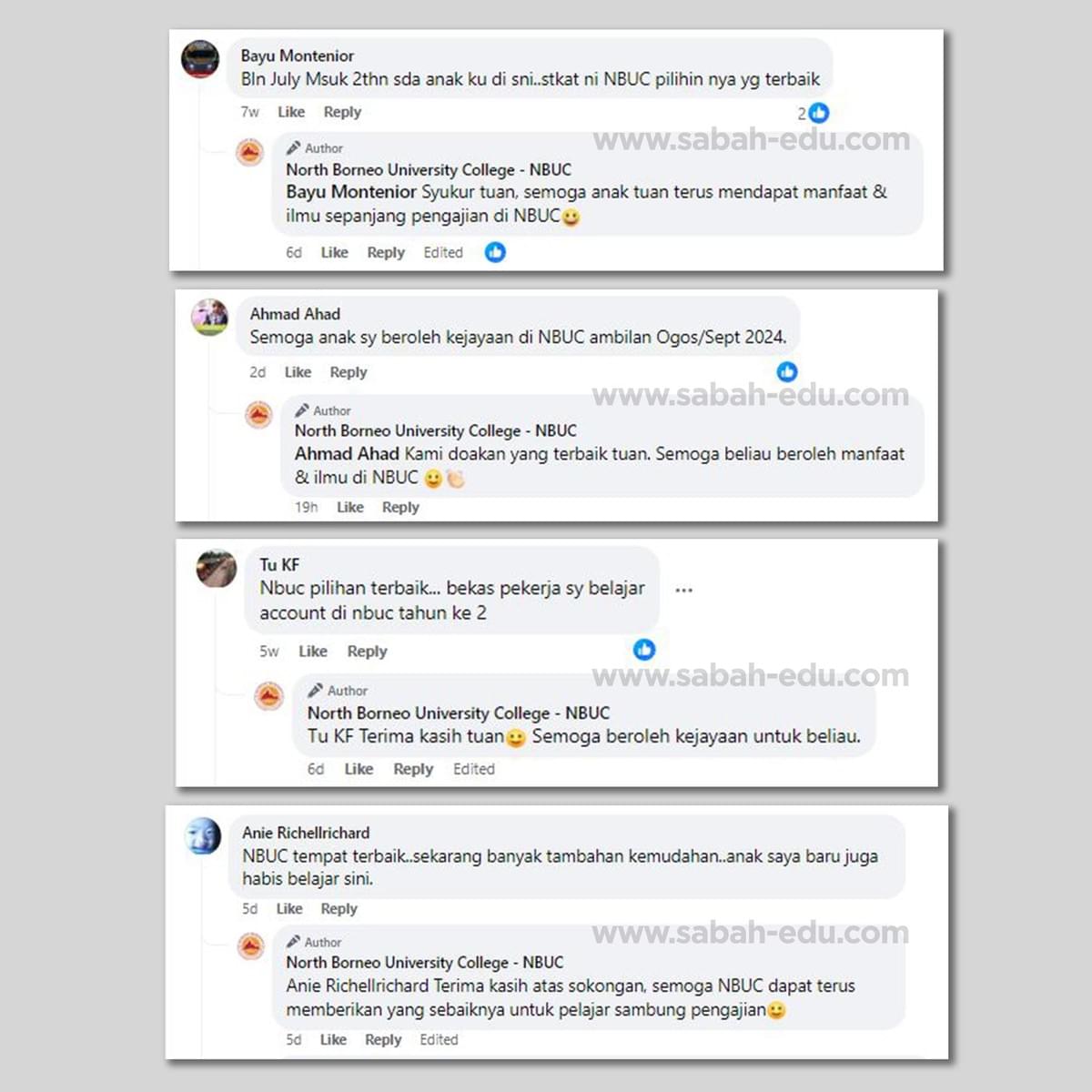This screenshot has width=1092, height=1092.
Task: Reply to Ahmad Ahad's comment
Action: pos(349,372)
